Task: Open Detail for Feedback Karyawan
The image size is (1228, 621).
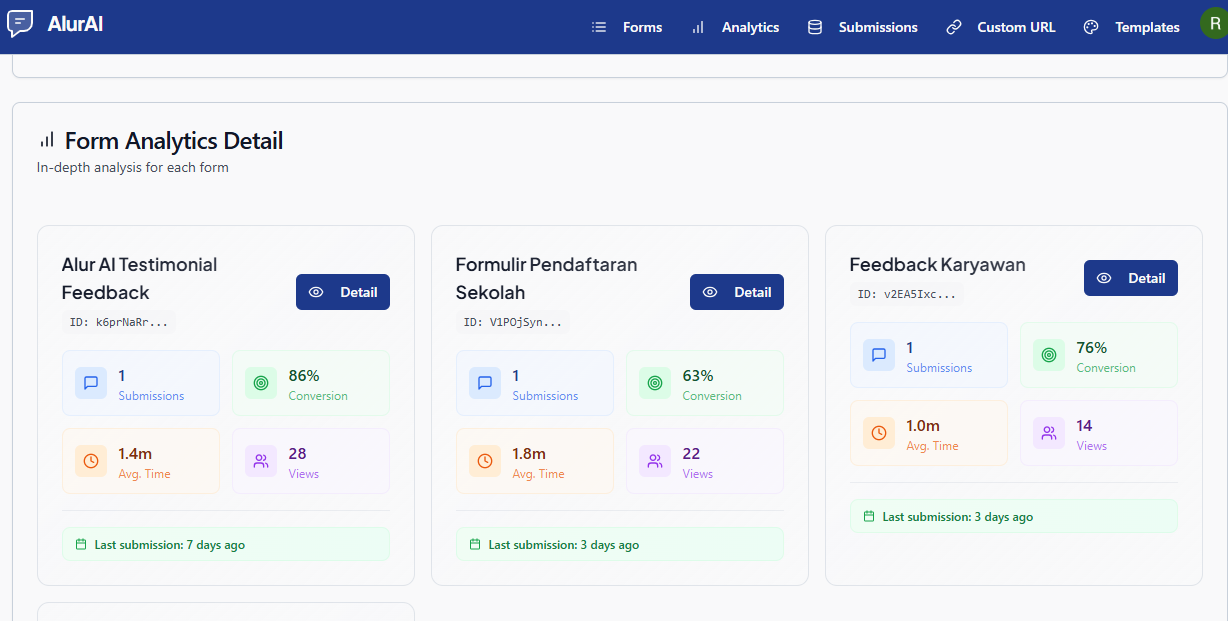Action: pyautogui.click(x=1131, y=278)
